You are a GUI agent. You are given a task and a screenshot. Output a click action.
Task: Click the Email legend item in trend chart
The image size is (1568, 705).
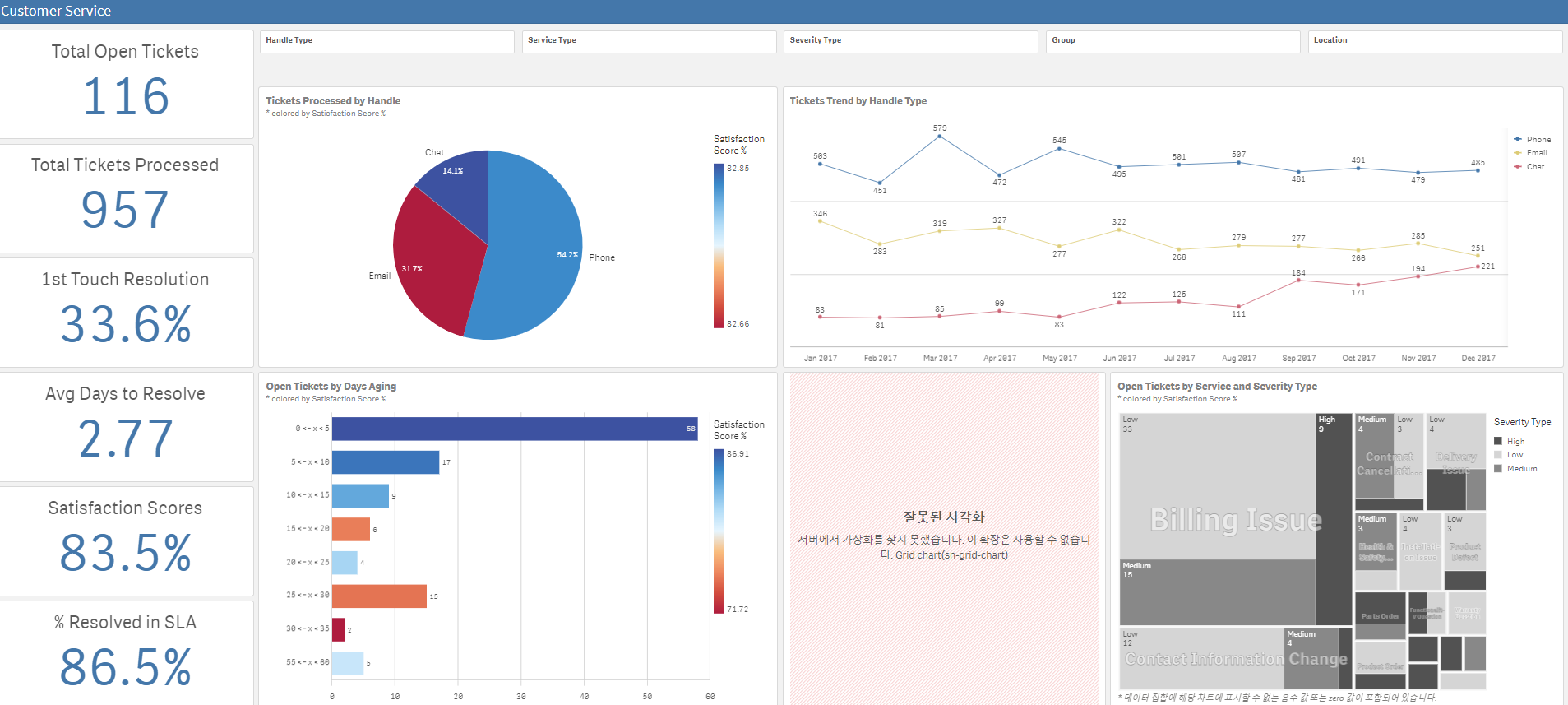(1530, 153)
